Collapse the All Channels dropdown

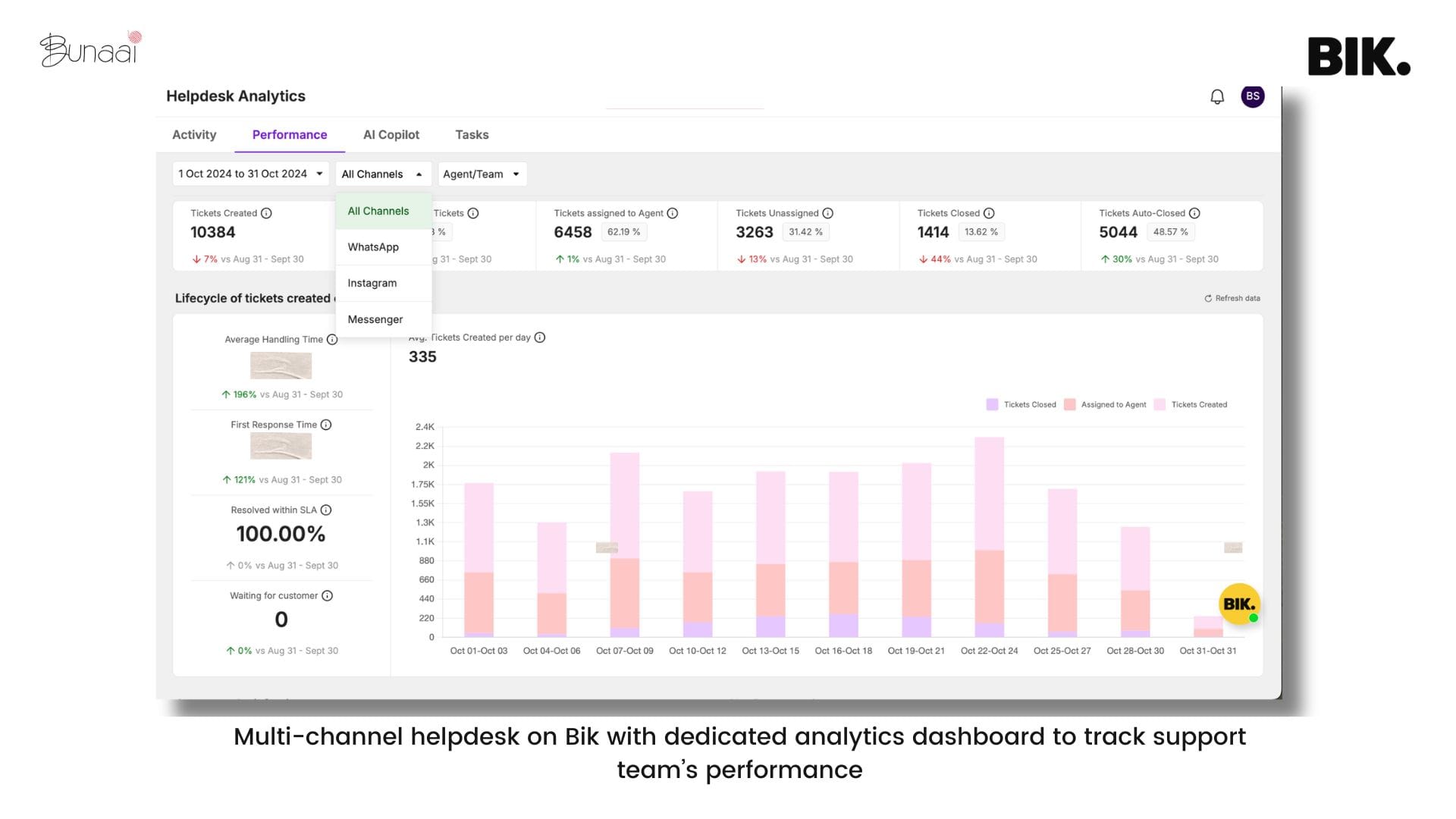point(383,174)
